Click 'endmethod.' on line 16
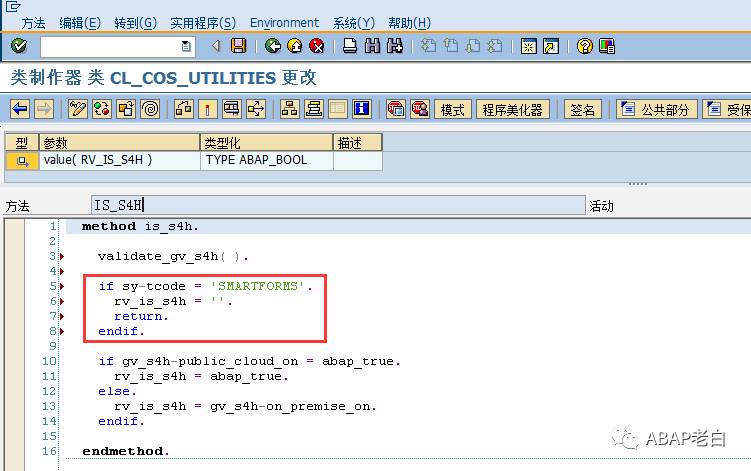 (126, 451)
